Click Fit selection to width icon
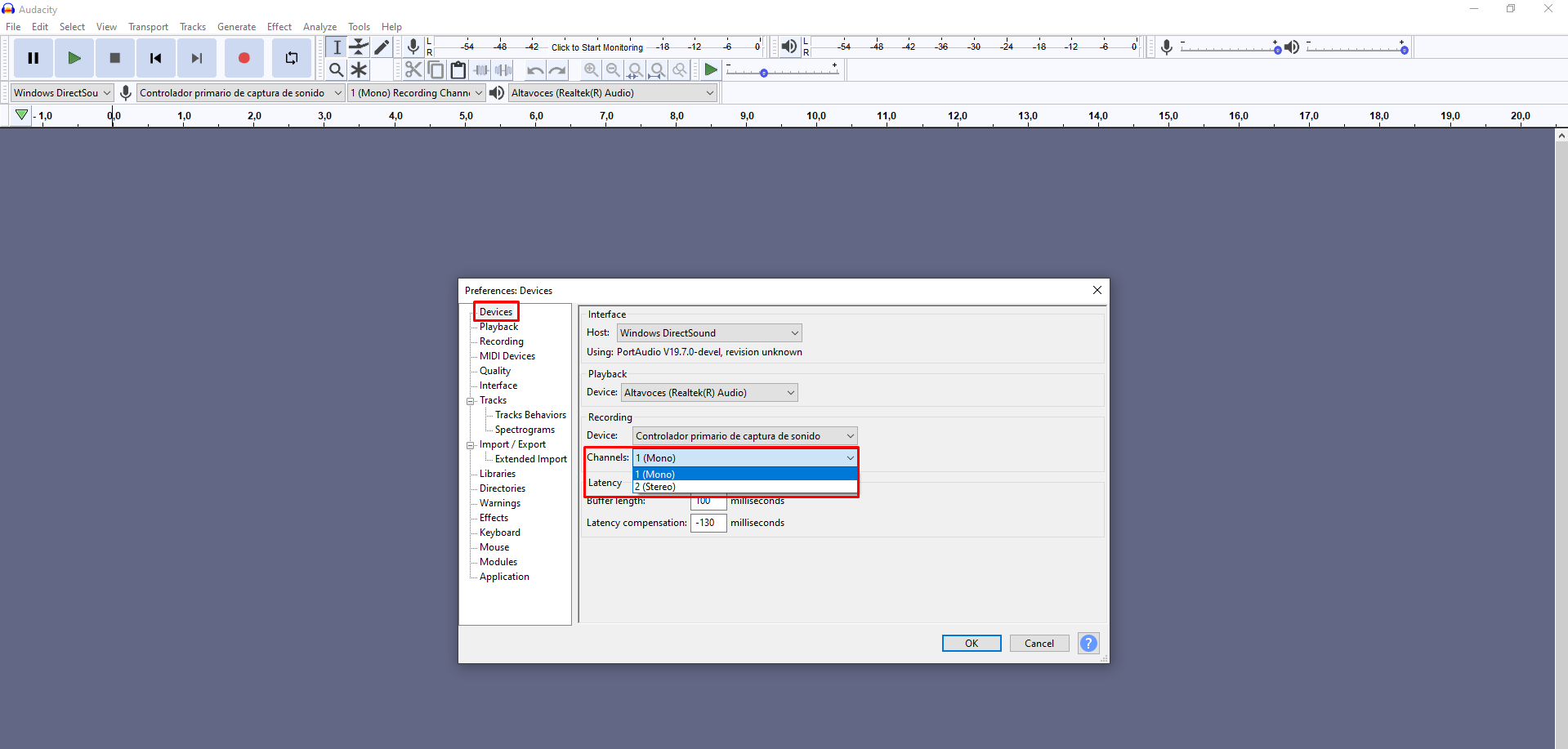 tap(635, 70)
